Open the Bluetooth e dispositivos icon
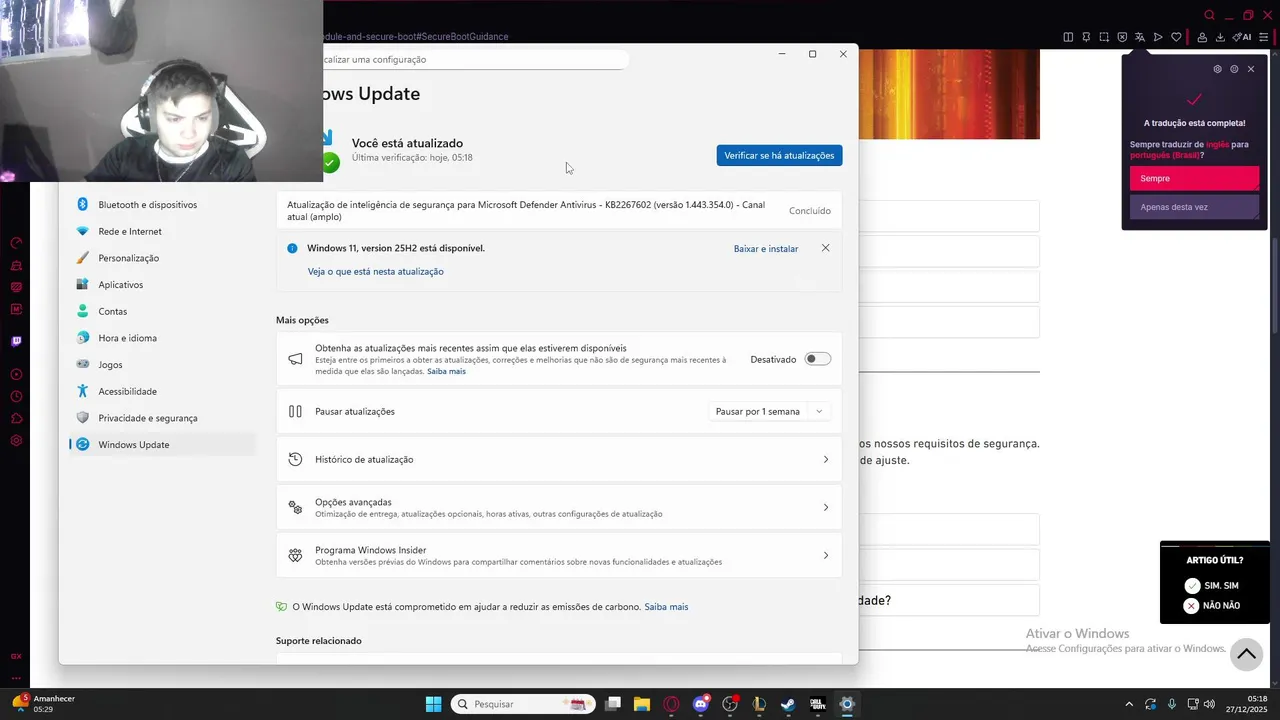Viewport: 1280px width, 720px height. point(83,204)
